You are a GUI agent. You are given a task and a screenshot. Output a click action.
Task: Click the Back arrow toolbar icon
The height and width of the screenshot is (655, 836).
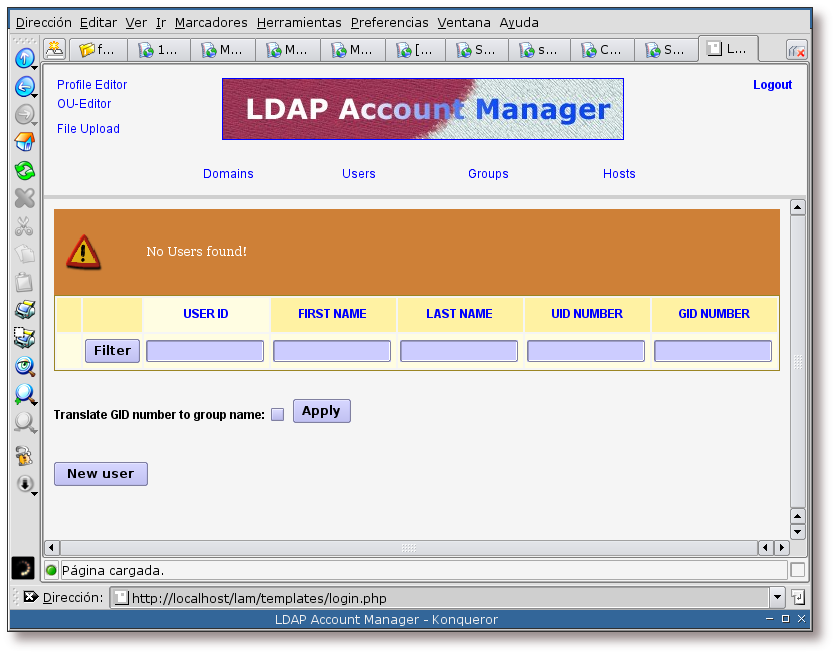tap(23, 87)
